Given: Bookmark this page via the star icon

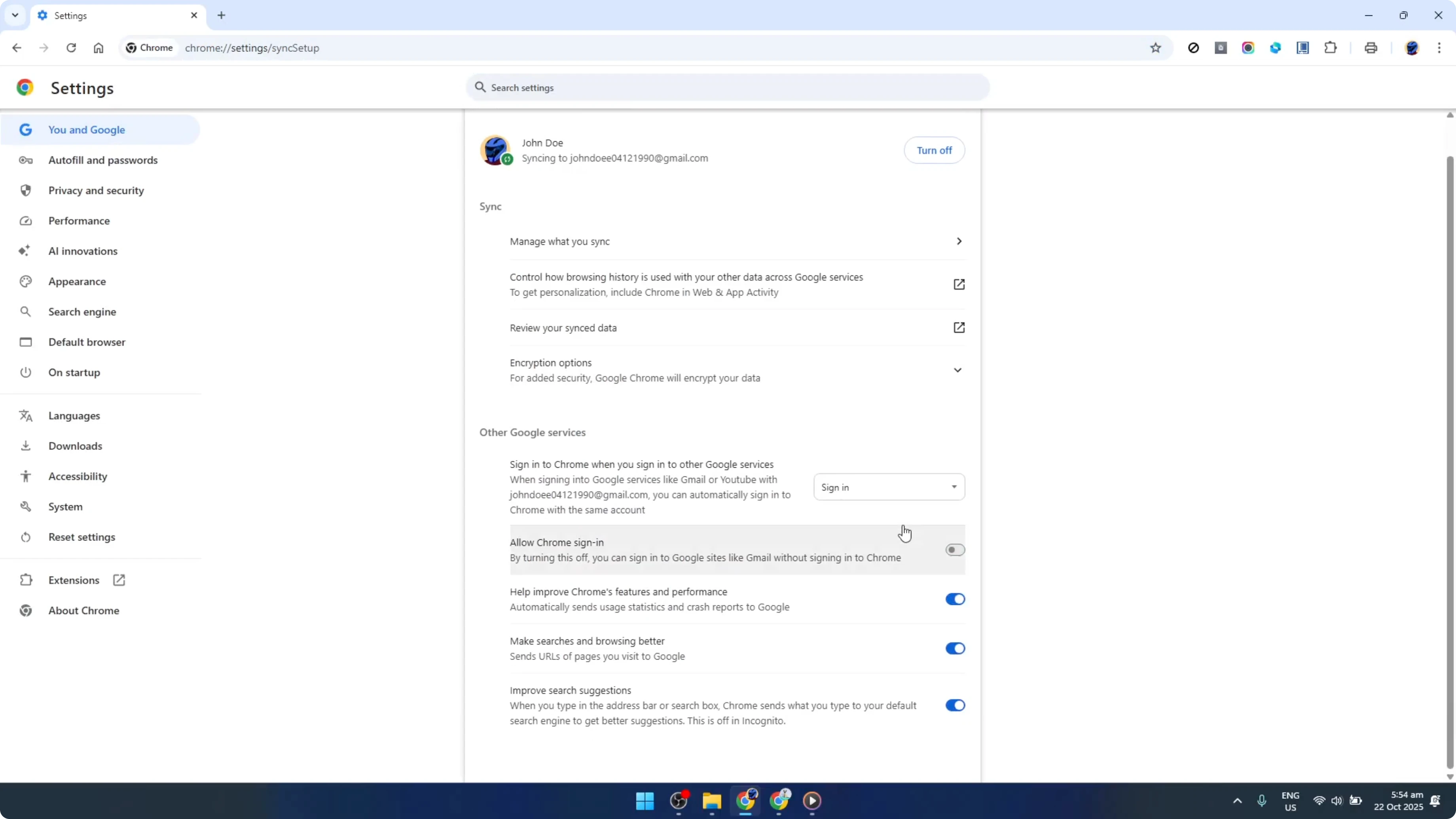Looking at the screenshot, I should click(1156, 47).
